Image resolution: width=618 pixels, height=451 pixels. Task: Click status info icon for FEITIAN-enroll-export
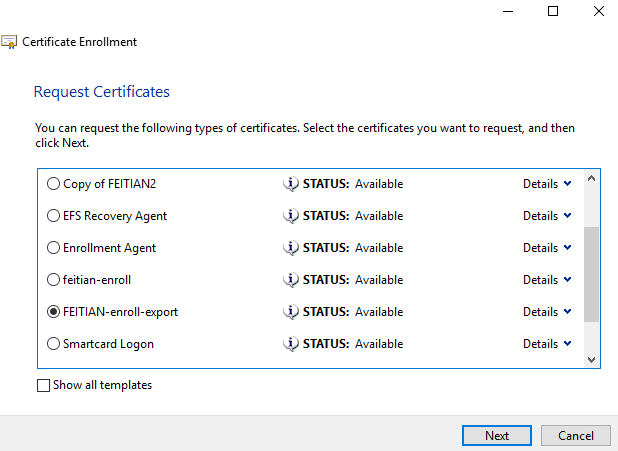pyautogui.click(x=291, y=311)
